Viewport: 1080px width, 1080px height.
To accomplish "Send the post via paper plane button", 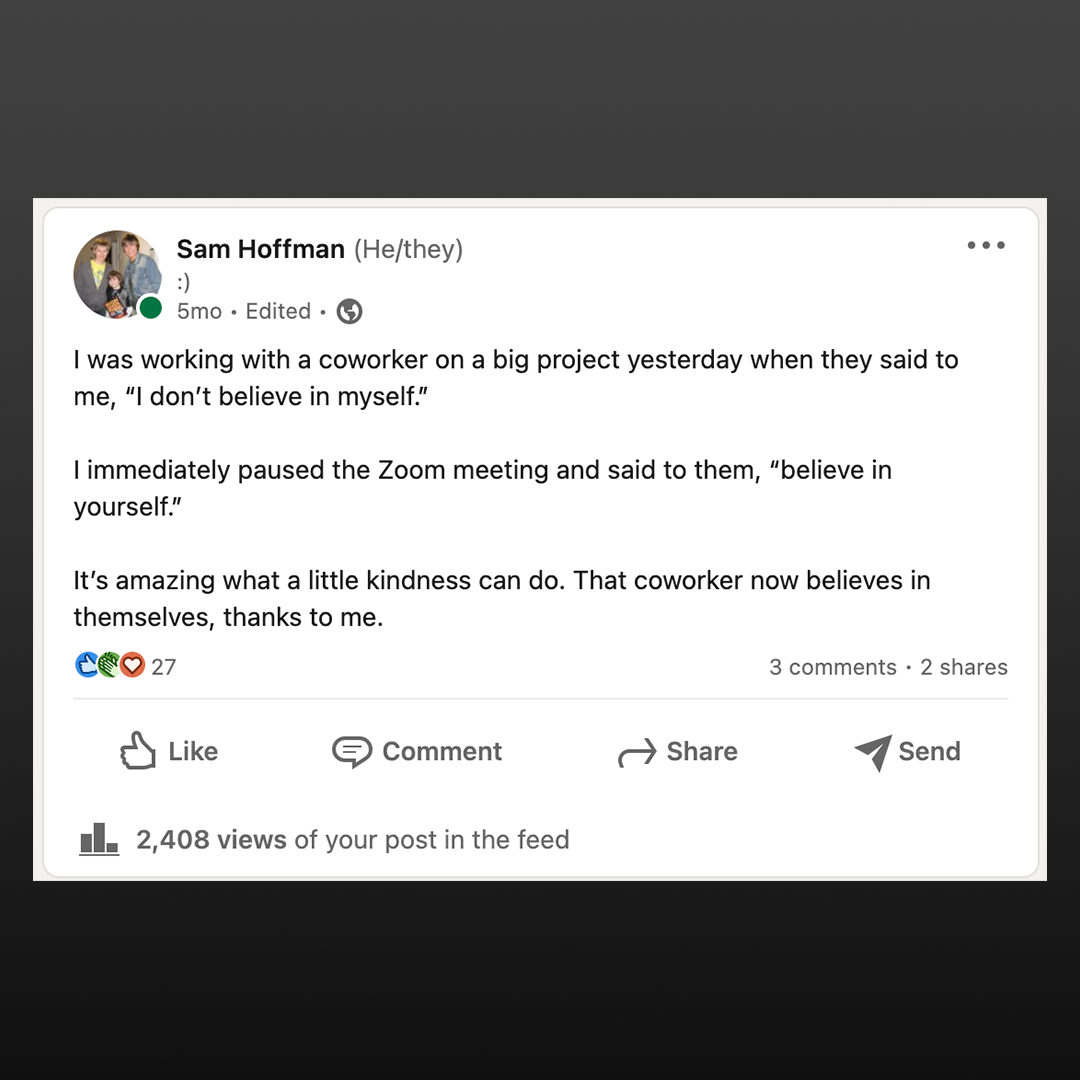I will pos(907,752).
